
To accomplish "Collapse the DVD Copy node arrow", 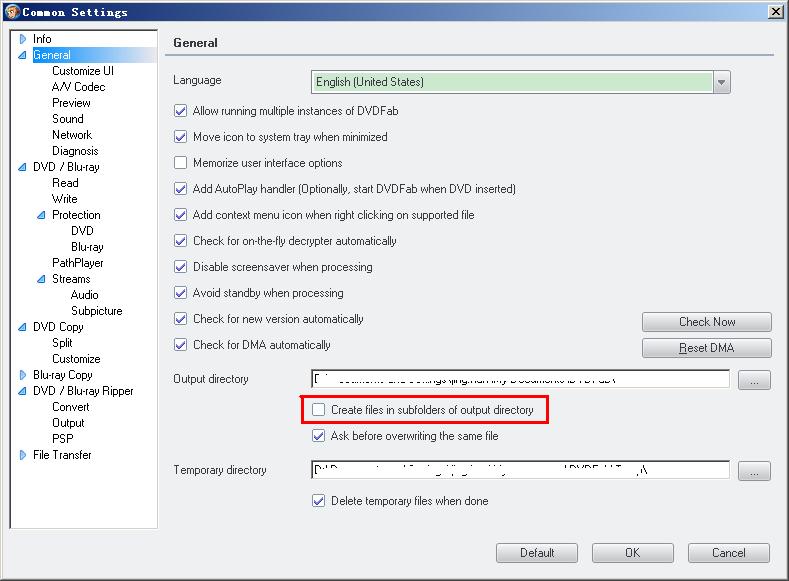I will tap(22, 327).
